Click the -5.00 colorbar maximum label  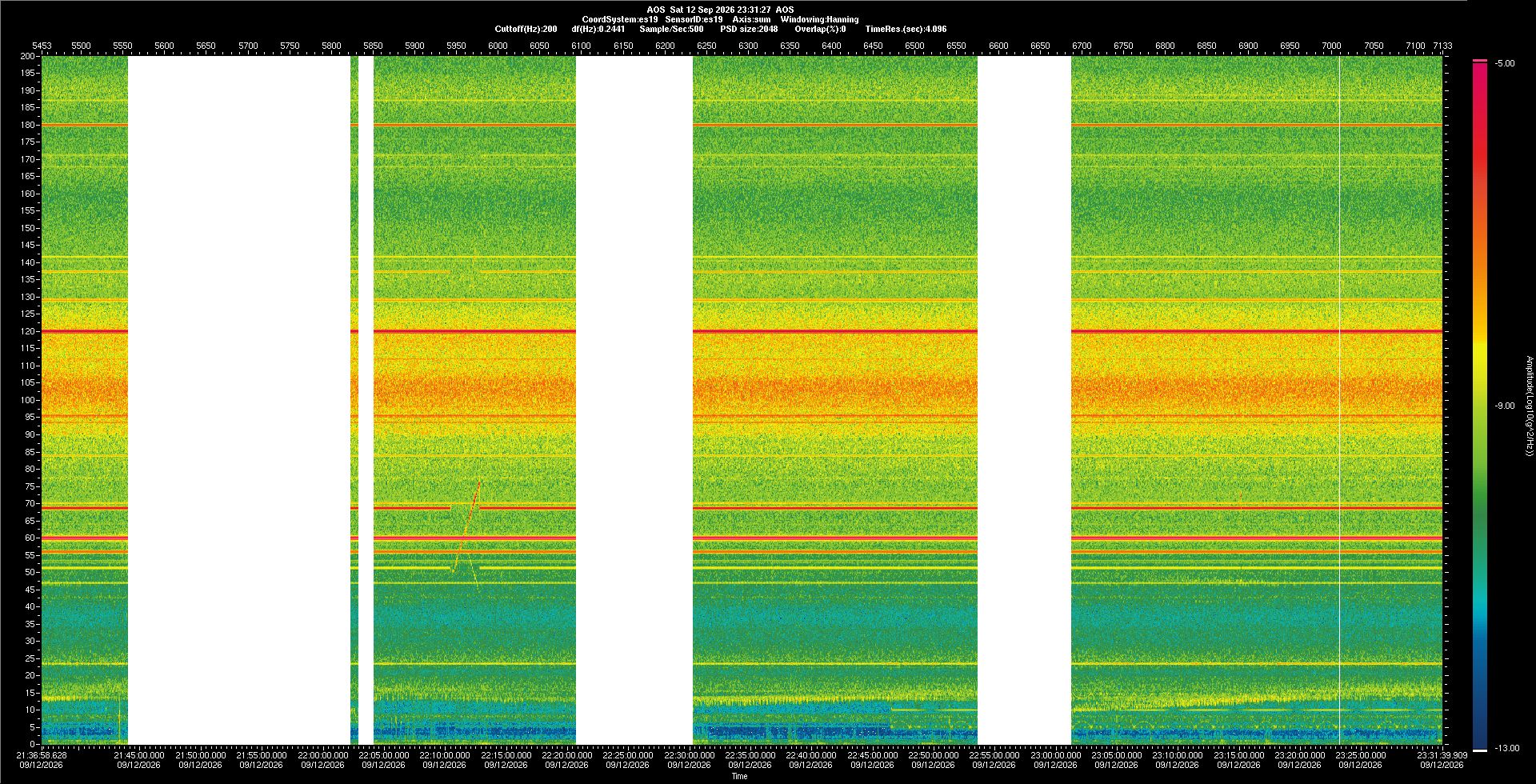(x=1505, y=63)
